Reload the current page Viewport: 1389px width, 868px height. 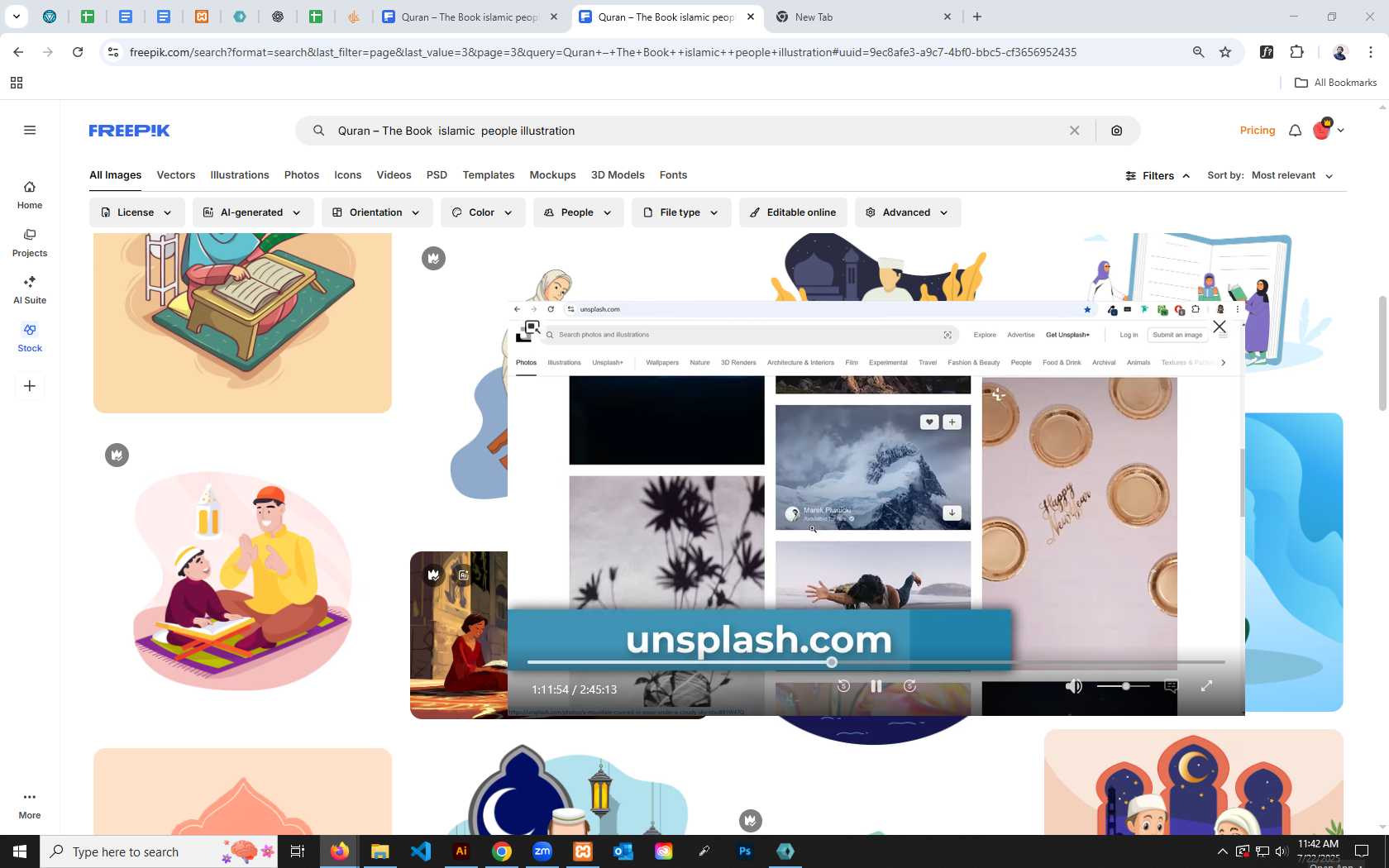pyautogui.click(x=78, y=52)
